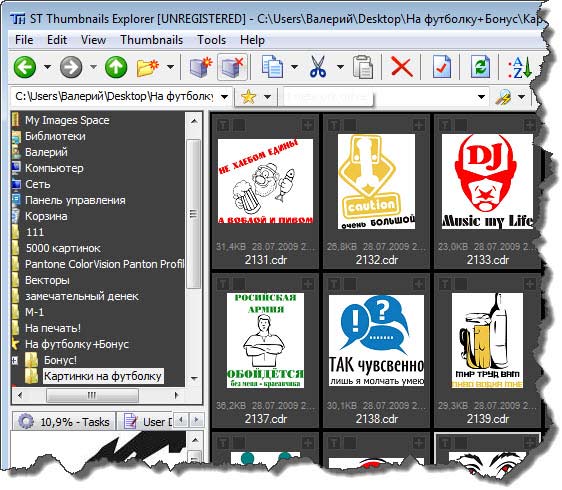Open the Favorites star dropdown arrow
Screen dimensions: 562x490
tap(267, 97)
